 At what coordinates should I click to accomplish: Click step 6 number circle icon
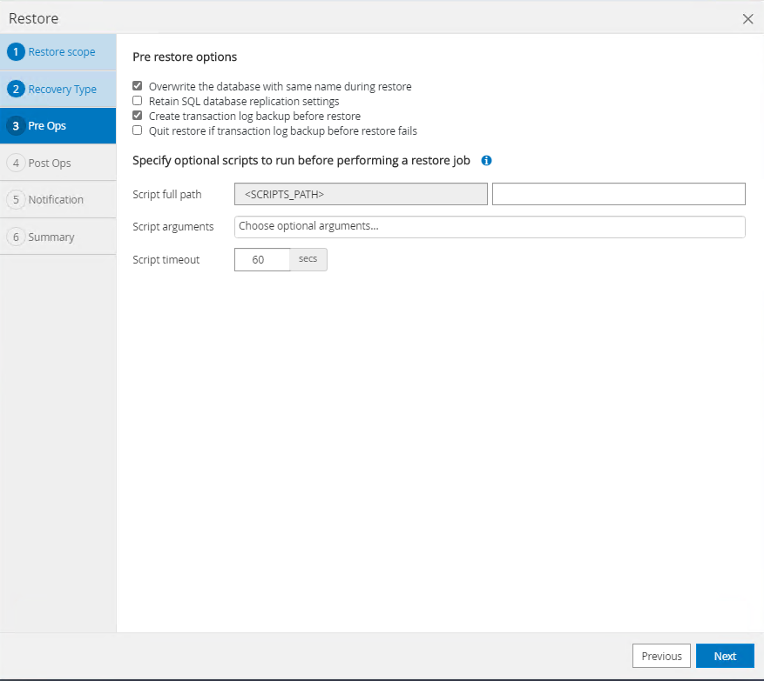pyautogui.click(x=16, y=237)
